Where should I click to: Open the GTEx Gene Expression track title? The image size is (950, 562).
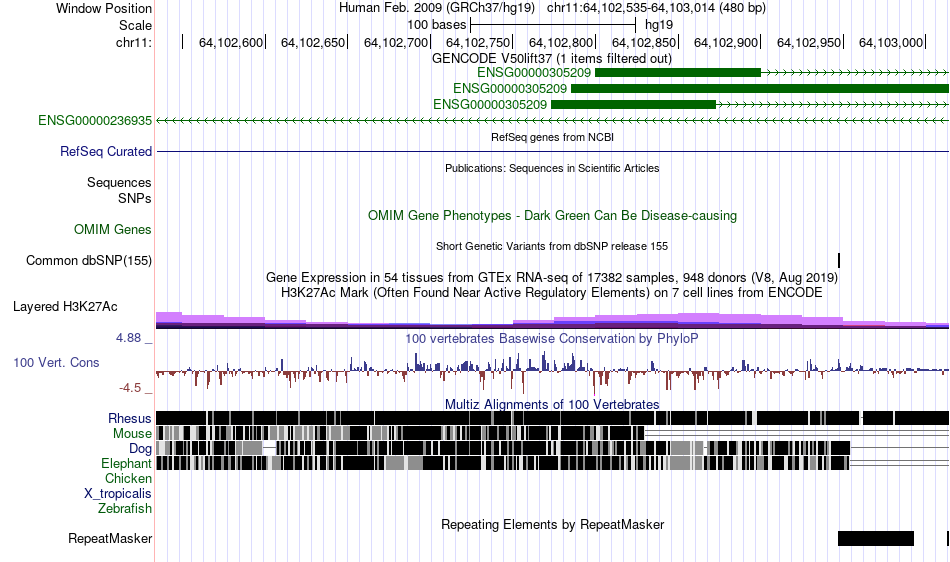point(552,278)
